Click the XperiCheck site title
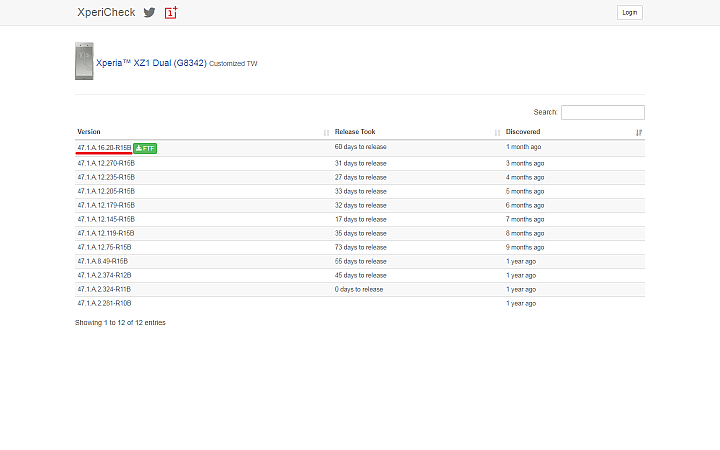 coord(106,12)
